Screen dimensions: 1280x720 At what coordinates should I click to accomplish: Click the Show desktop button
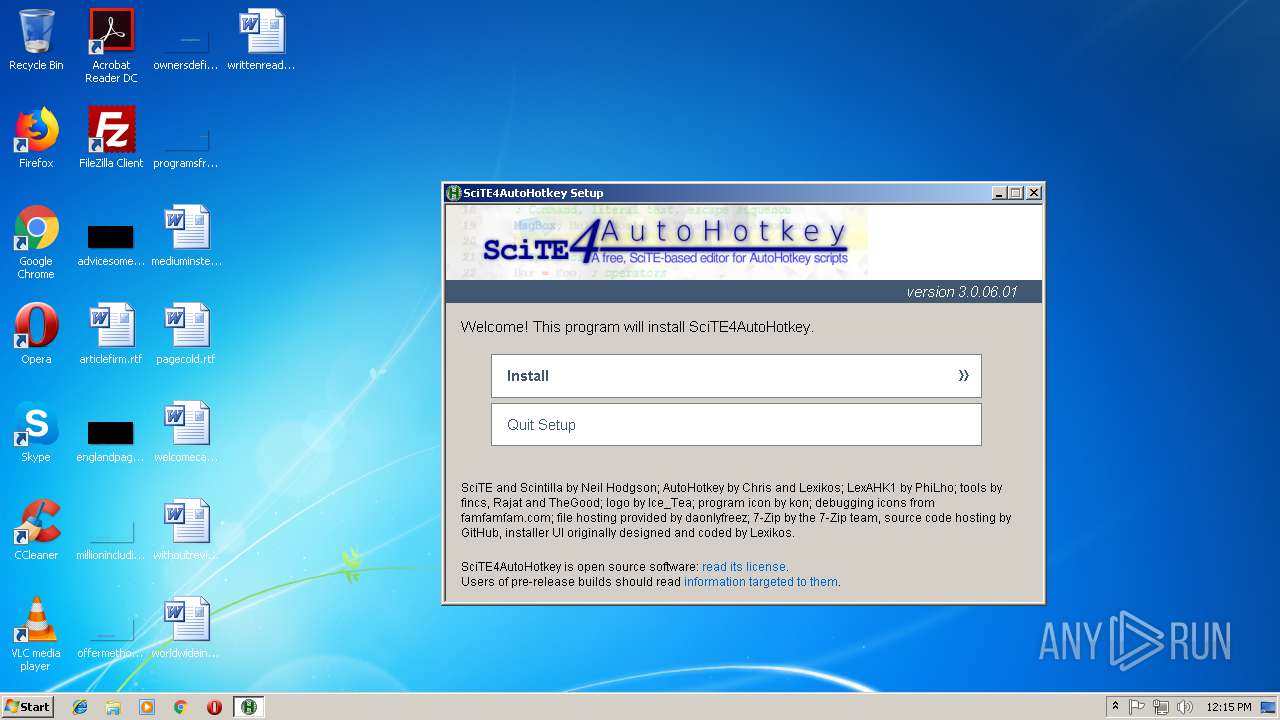pos(1270,707)
